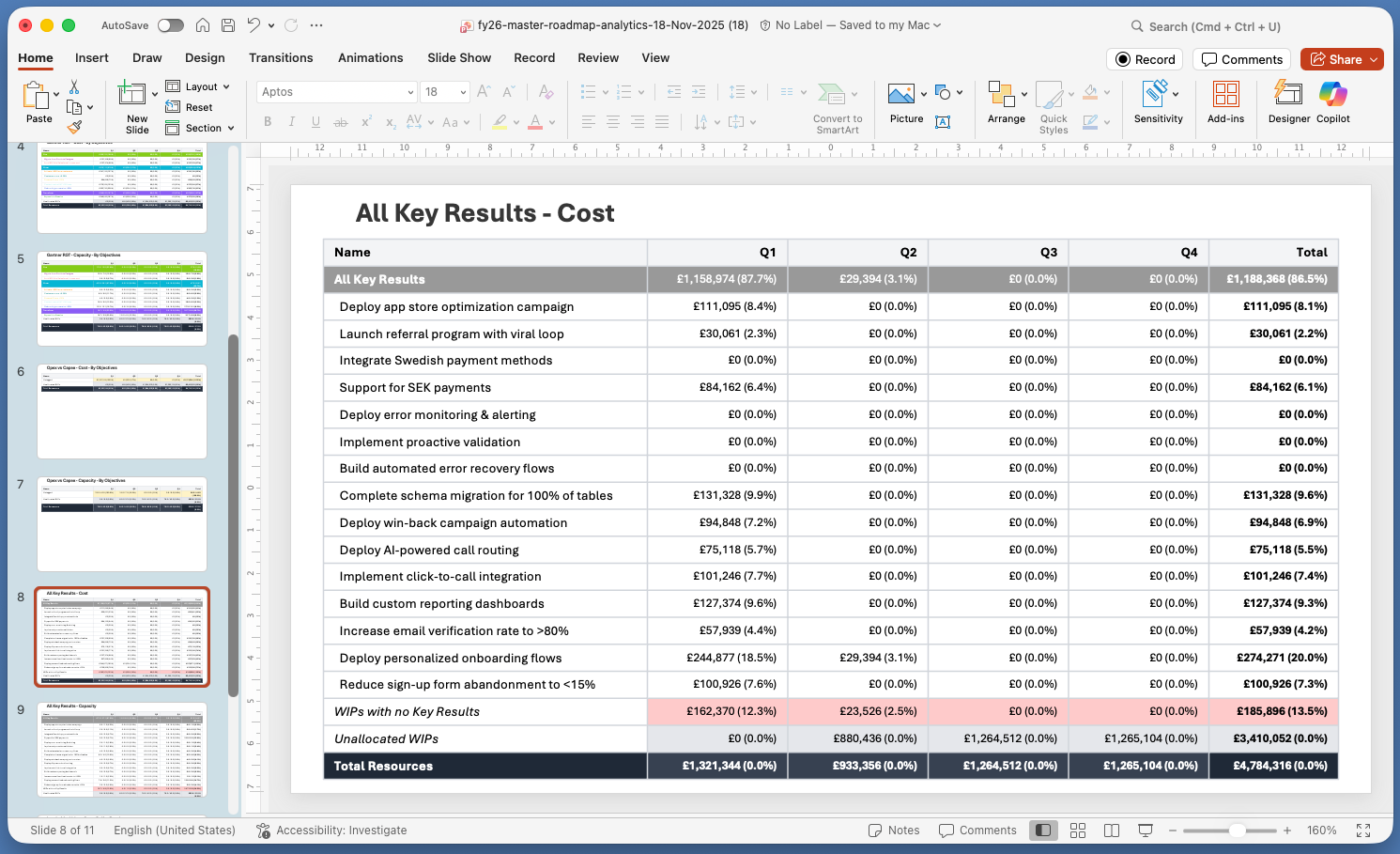
Task: Toggle italic formatting
Action: click(289, 121)
